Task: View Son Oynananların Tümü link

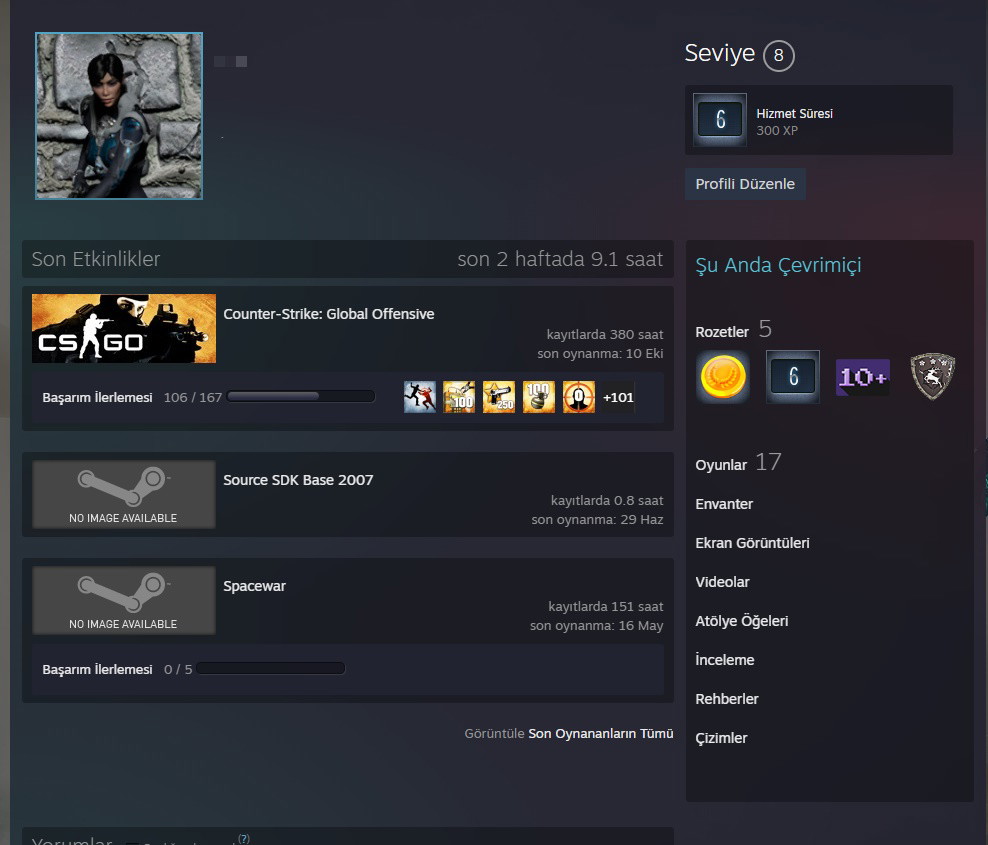Action: pyautogui.click(x=600, y=733)
